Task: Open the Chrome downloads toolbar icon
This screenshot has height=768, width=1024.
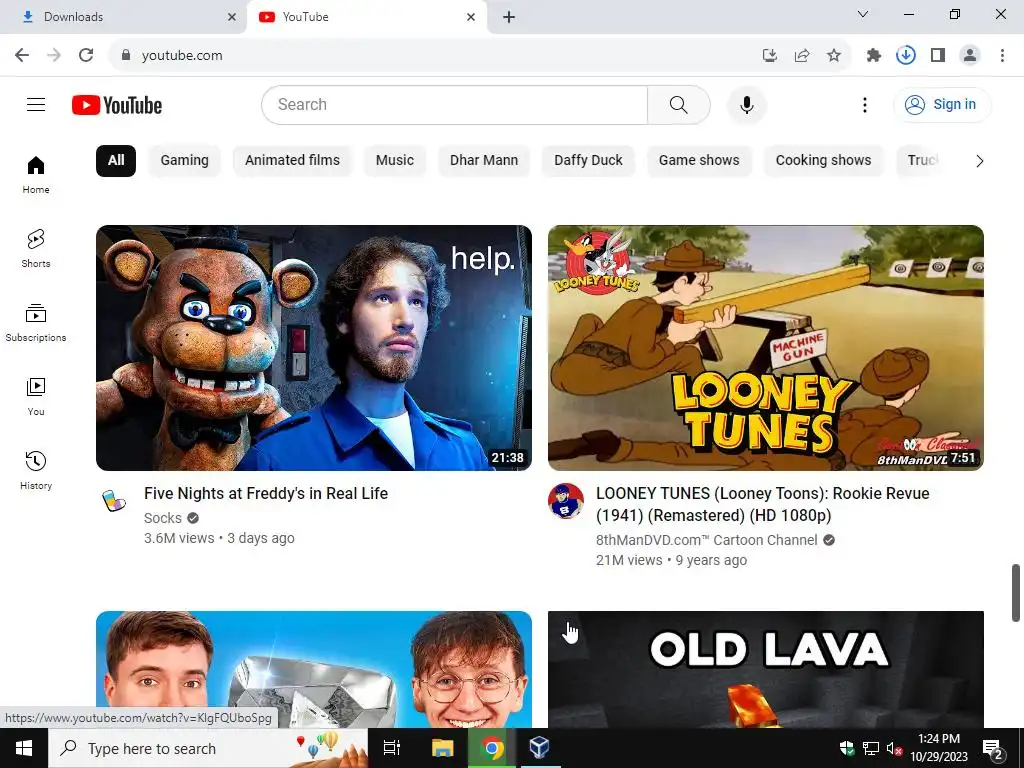Action: pos(906,56)
